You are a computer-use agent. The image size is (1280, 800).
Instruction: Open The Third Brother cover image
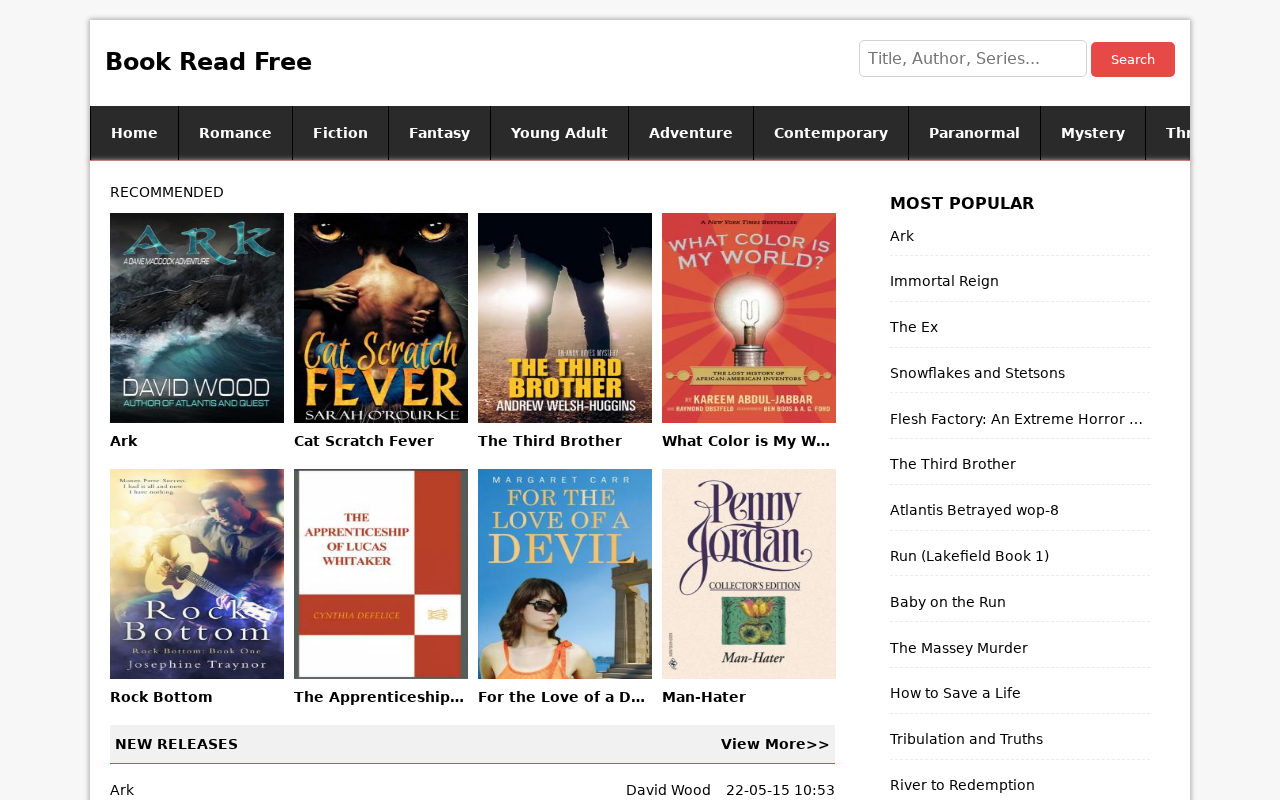565,318
